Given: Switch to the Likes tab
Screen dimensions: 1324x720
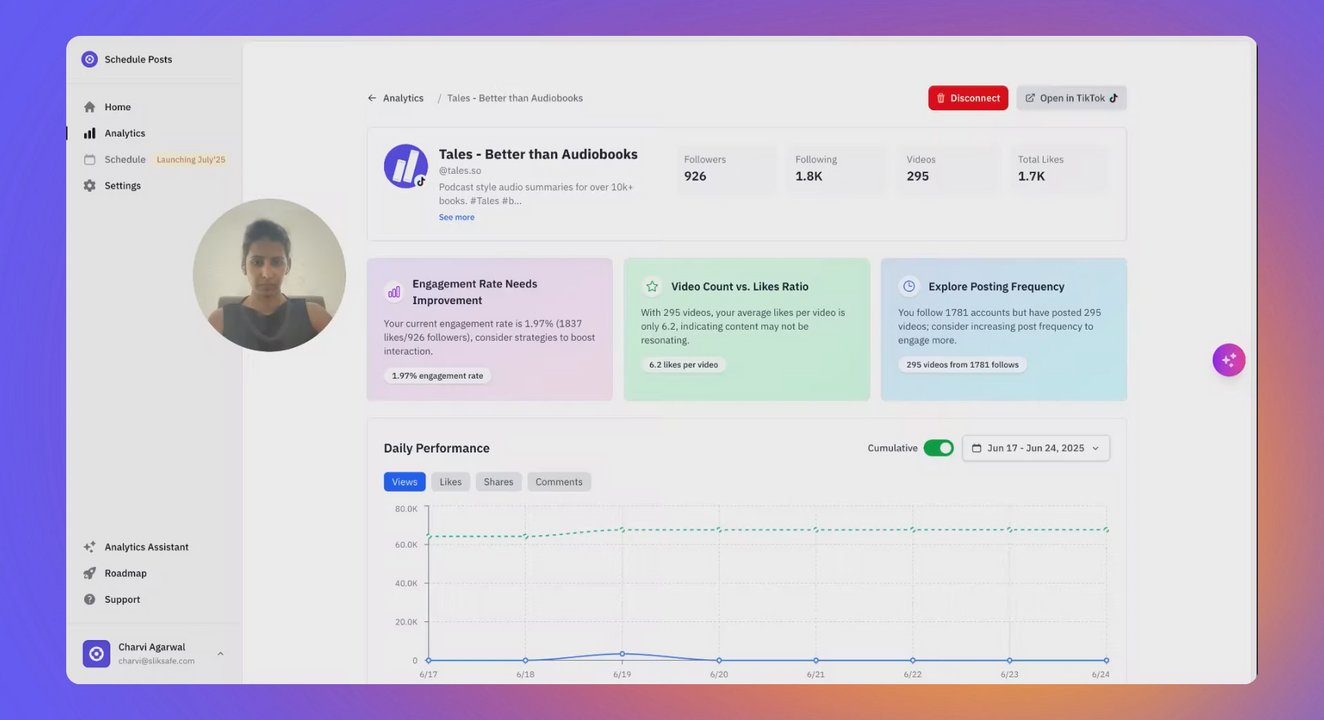Looking at the screenshot, I should pos(451,482).
